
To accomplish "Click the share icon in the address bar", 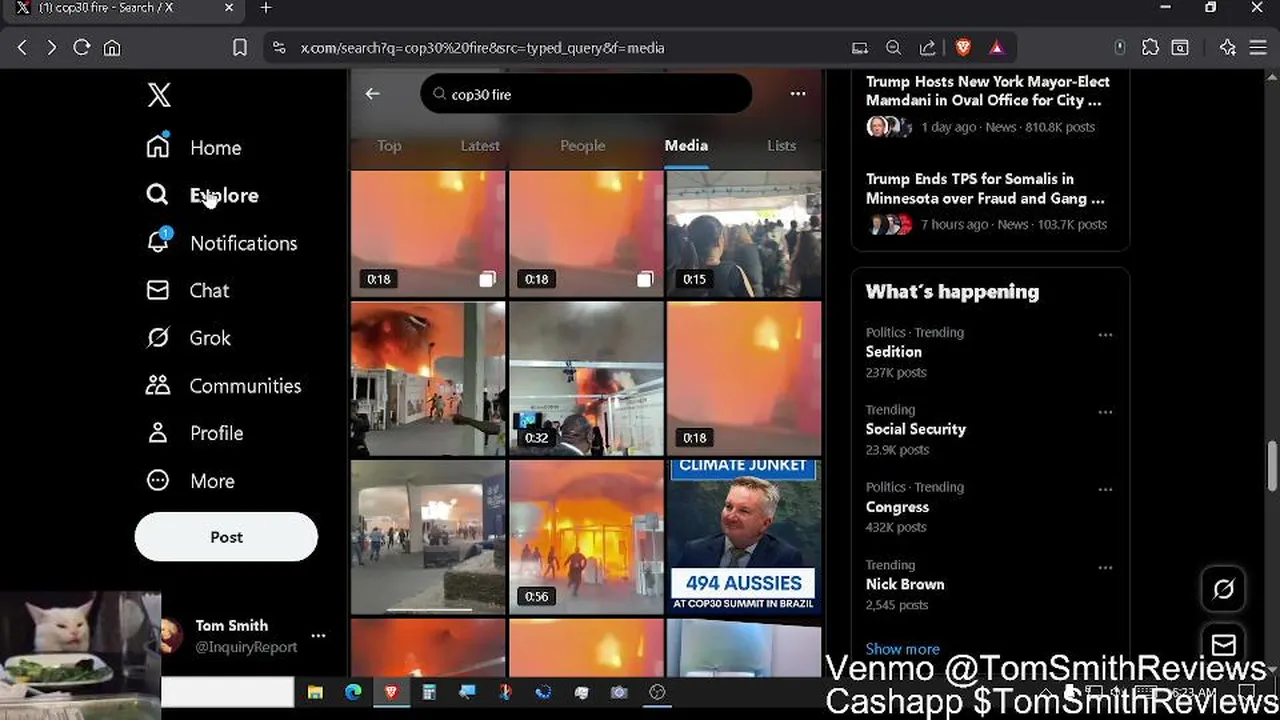I will pyautogui.click(x=927, y=47).
